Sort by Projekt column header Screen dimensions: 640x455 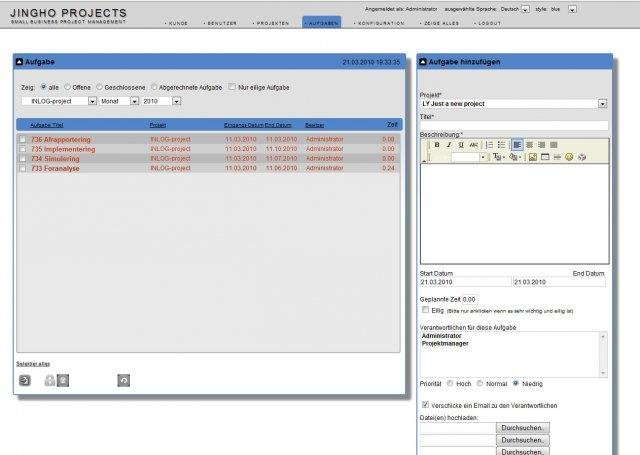pyautogui.click(x=158, y=125)
